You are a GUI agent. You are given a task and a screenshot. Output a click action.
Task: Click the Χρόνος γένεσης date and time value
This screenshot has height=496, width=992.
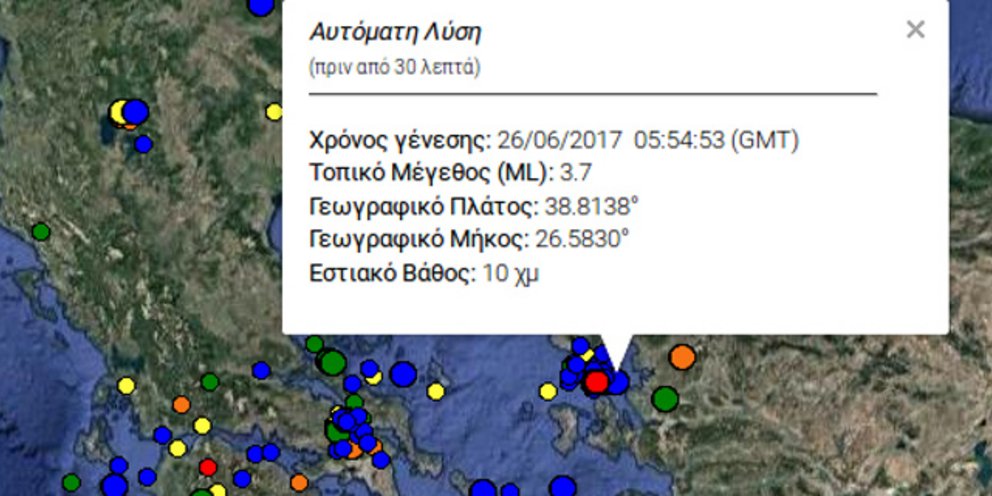pos(647,141)
